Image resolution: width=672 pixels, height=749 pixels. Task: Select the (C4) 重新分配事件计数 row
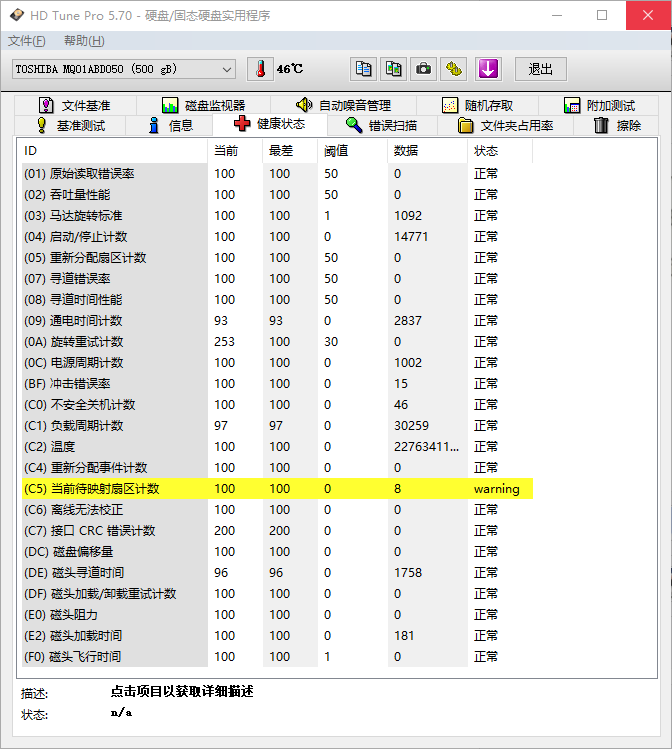click(x=277, y=468)
